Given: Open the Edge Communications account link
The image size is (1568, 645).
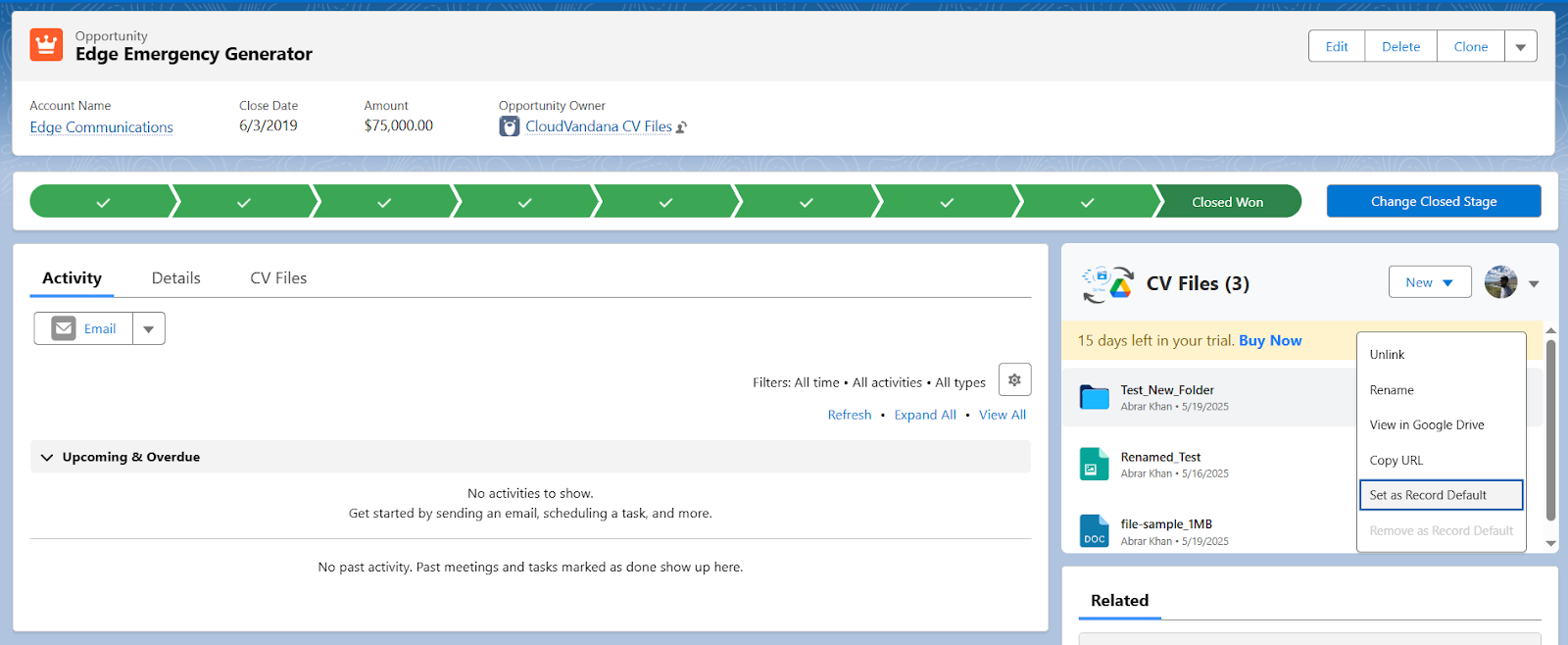Looking at the screenshot, I should (101, 127).
